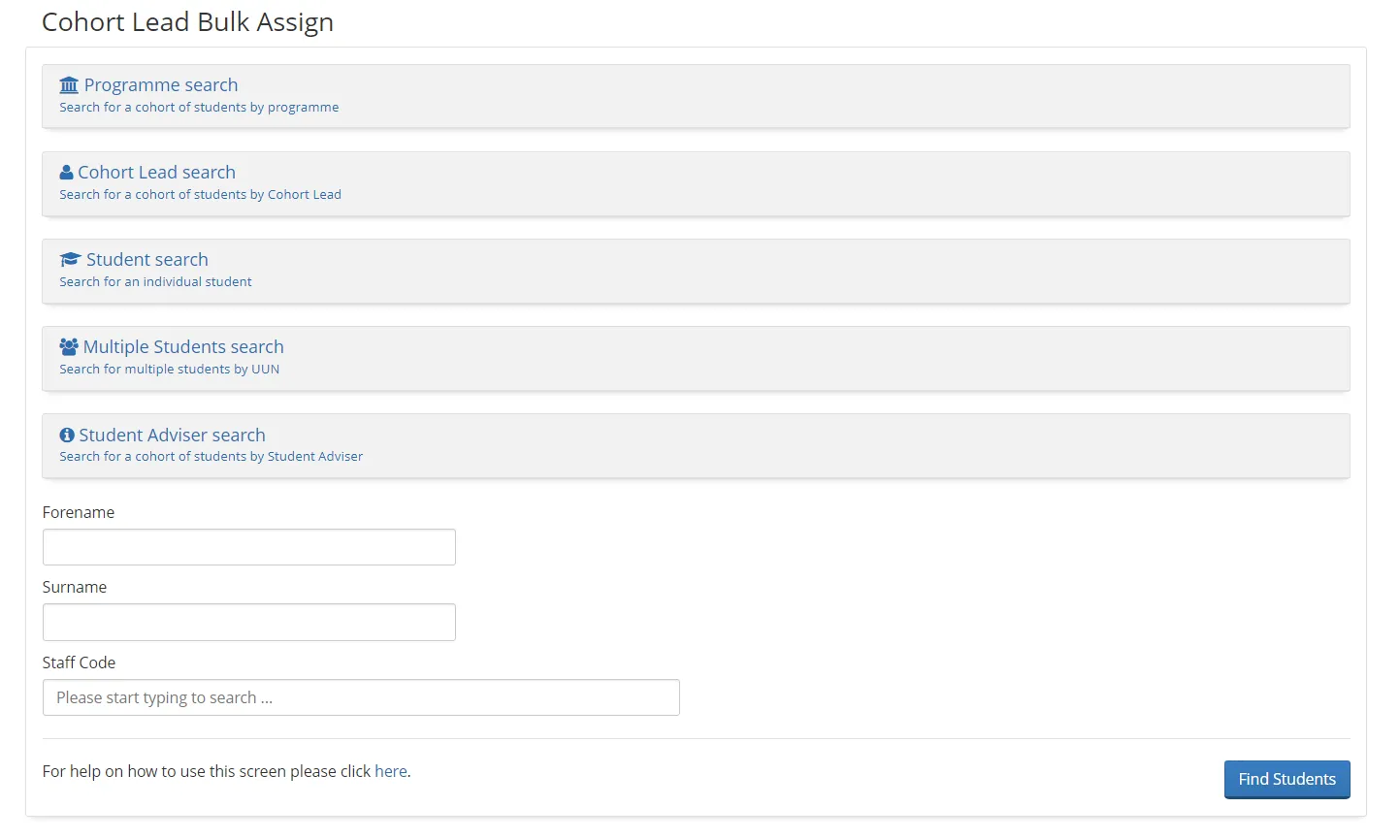Click 'Search for an individual student' subtitle
This screenshot has width=1400, height=840.
click(x=155, y=281)
